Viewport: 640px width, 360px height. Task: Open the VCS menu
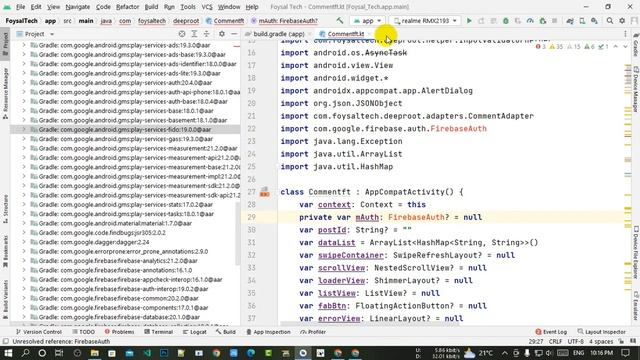click(207, 7)
